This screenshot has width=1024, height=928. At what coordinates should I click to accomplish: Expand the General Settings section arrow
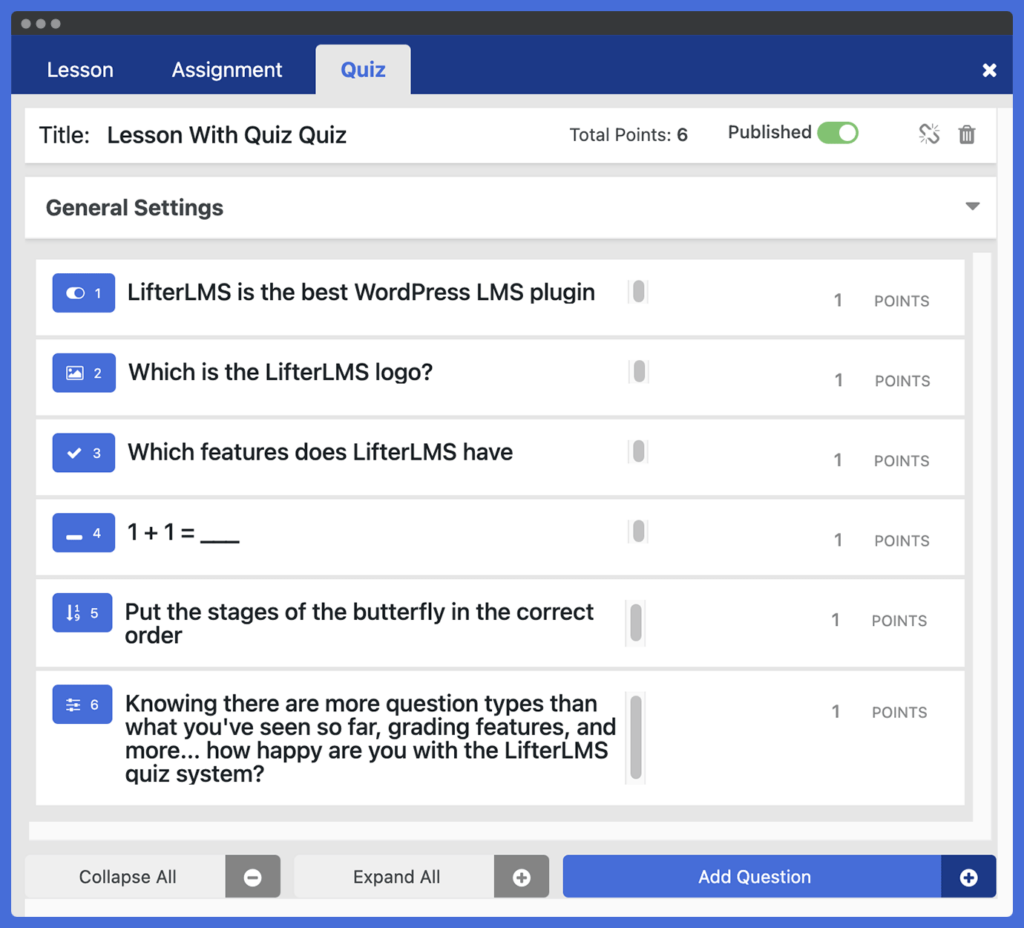point(972,206)
